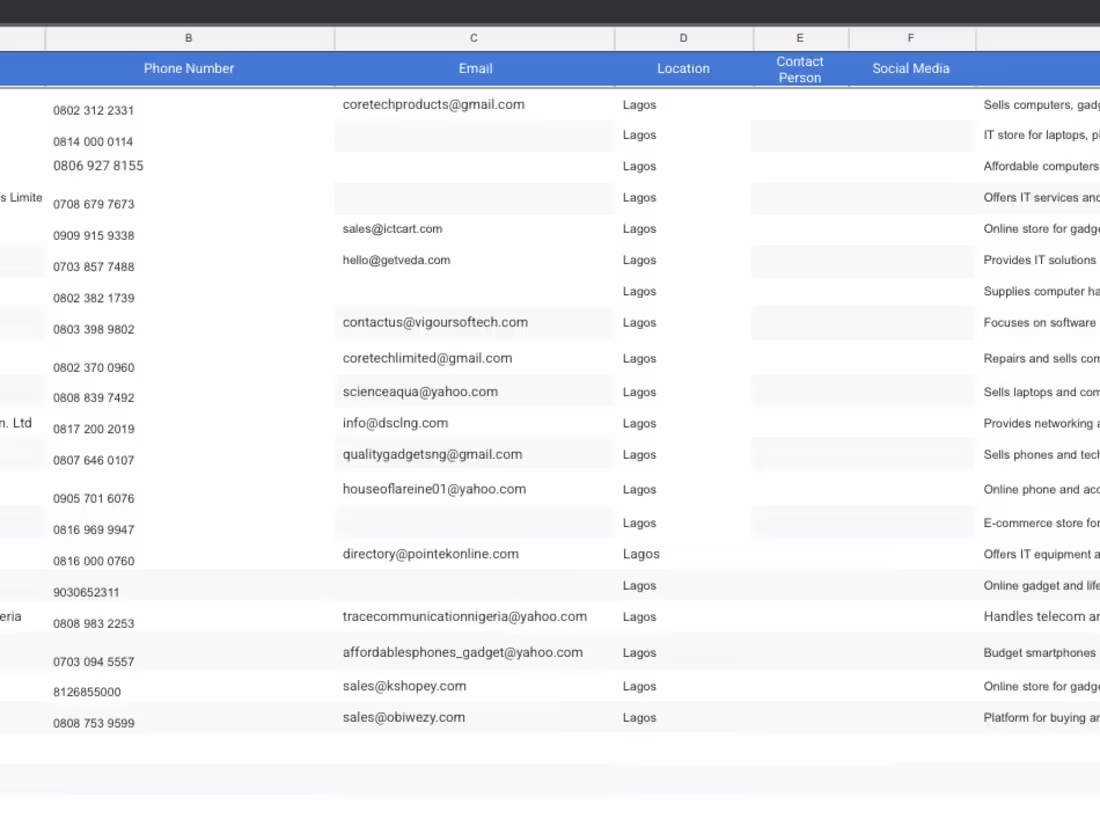Select phone number 0905 701 6076
Viewport: 1100px width, 826px height.
[x=93, y=499]
